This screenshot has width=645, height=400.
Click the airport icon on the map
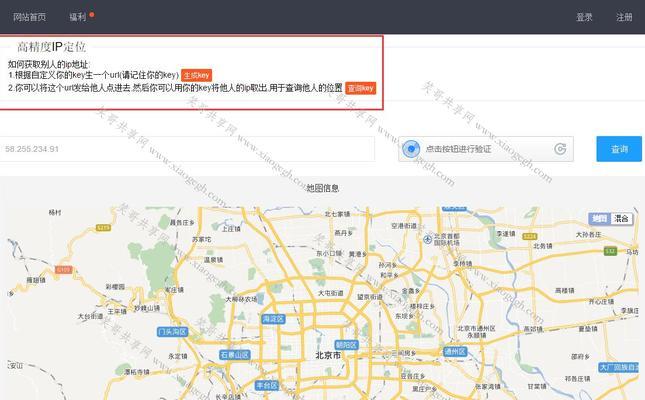tap(428, 238)
